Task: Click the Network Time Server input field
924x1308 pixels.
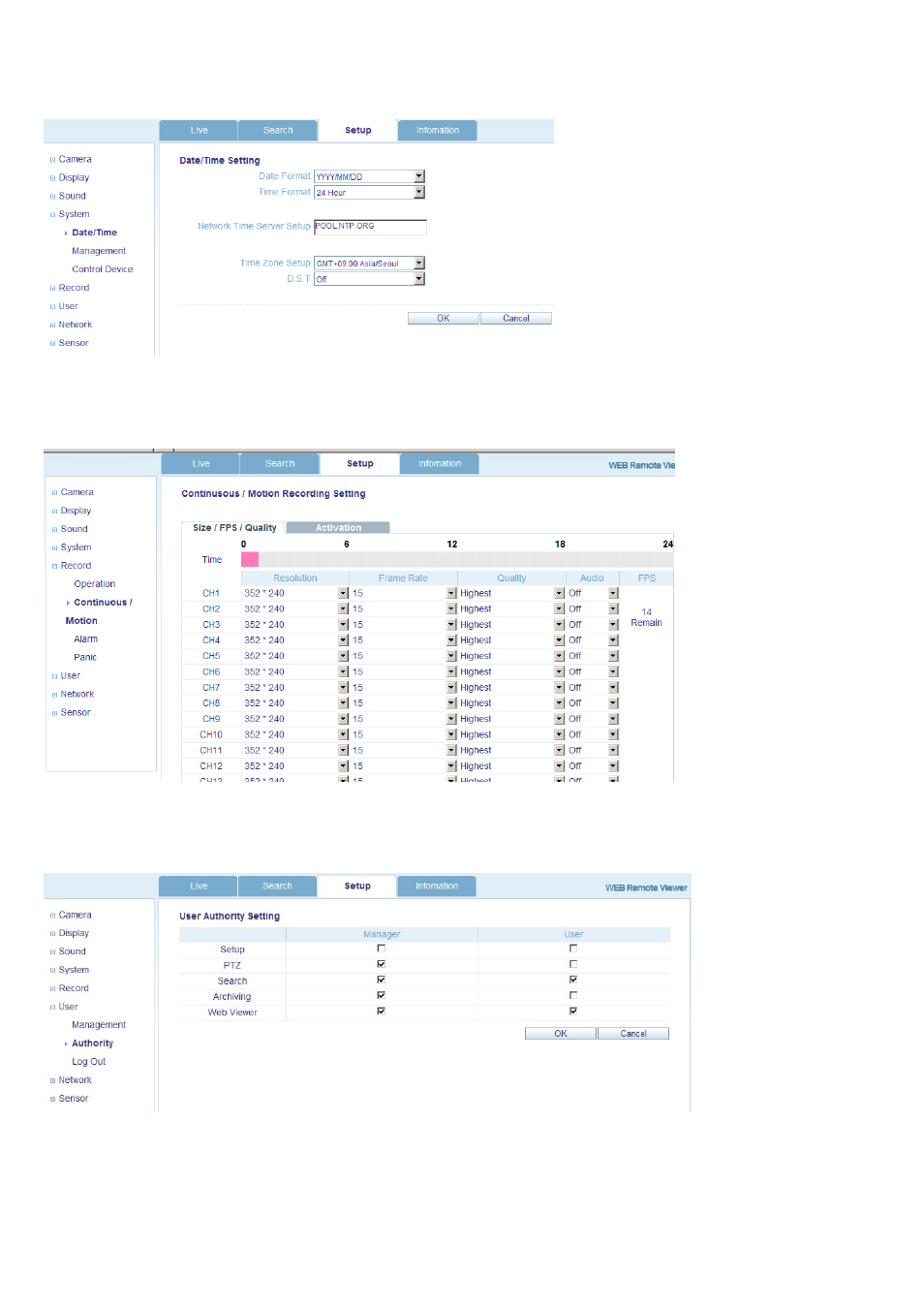Action: pos(370,227)
